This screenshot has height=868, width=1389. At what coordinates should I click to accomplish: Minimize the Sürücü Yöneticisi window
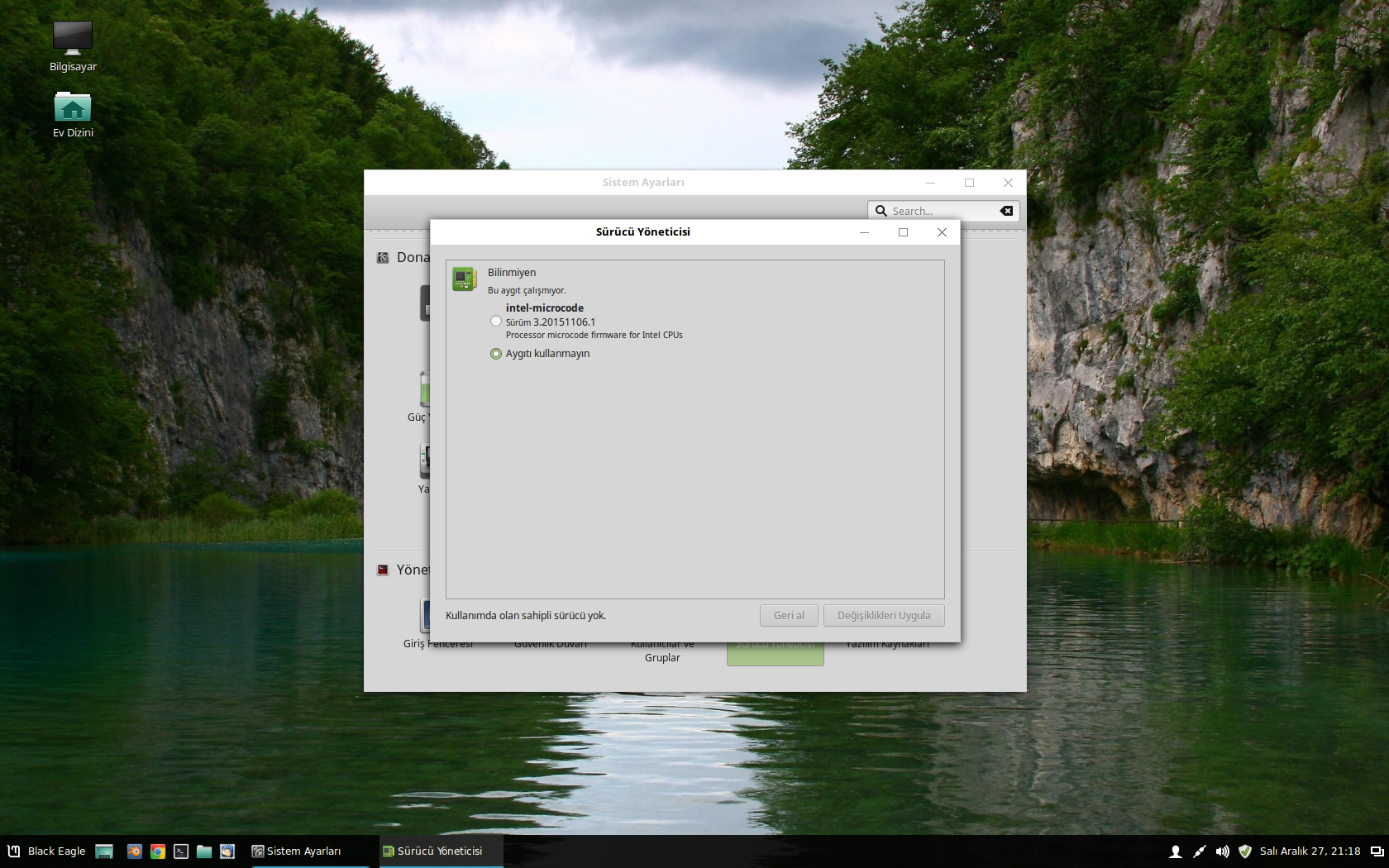tap(864, 232)
